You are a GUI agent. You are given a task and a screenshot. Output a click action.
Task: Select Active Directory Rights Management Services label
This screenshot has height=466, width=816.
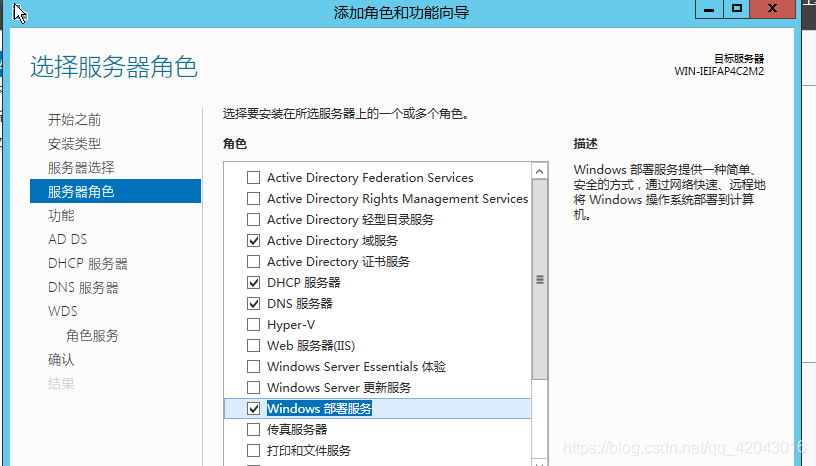[398, 198]
